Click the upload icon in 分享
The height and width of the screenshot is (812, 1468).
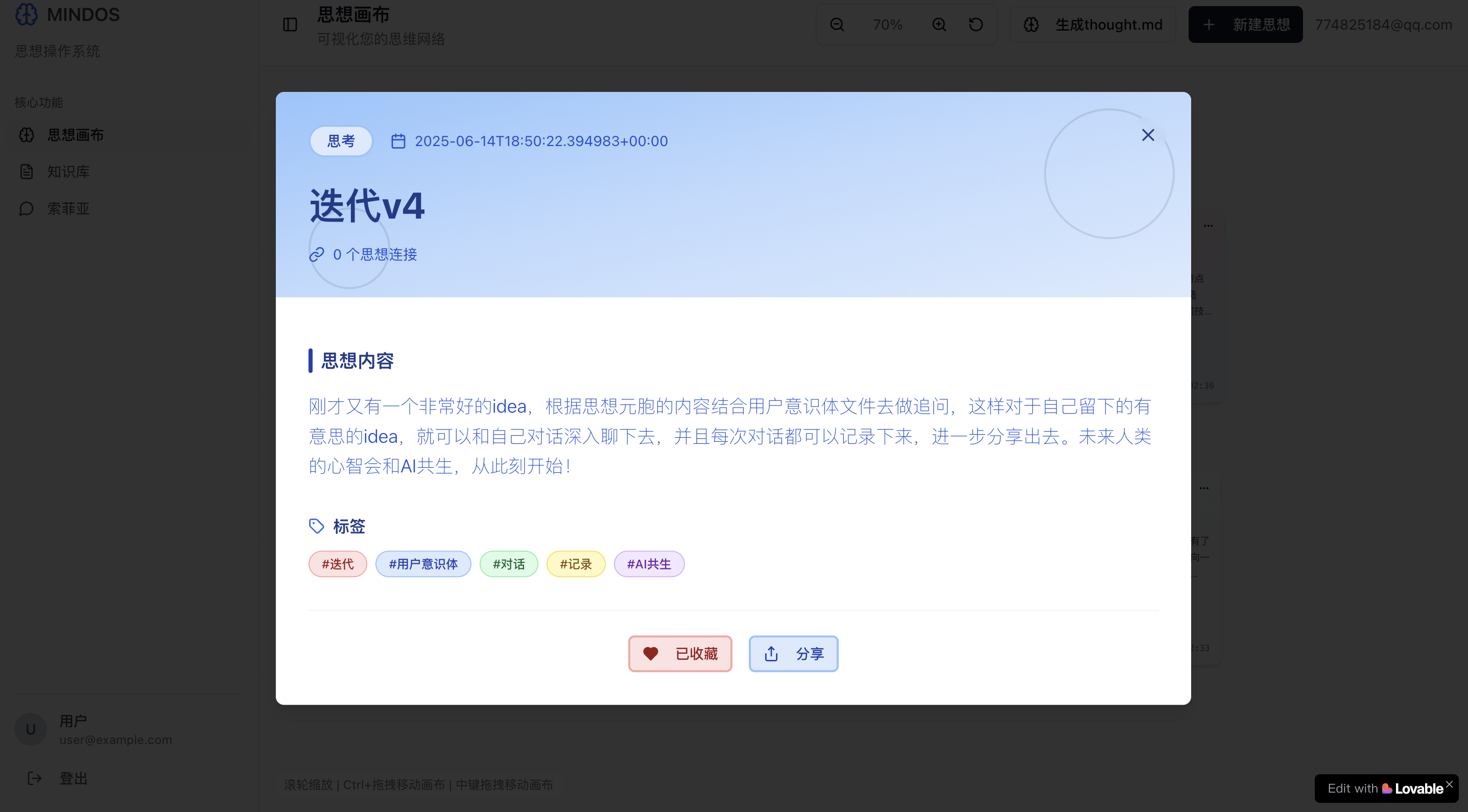771,654
